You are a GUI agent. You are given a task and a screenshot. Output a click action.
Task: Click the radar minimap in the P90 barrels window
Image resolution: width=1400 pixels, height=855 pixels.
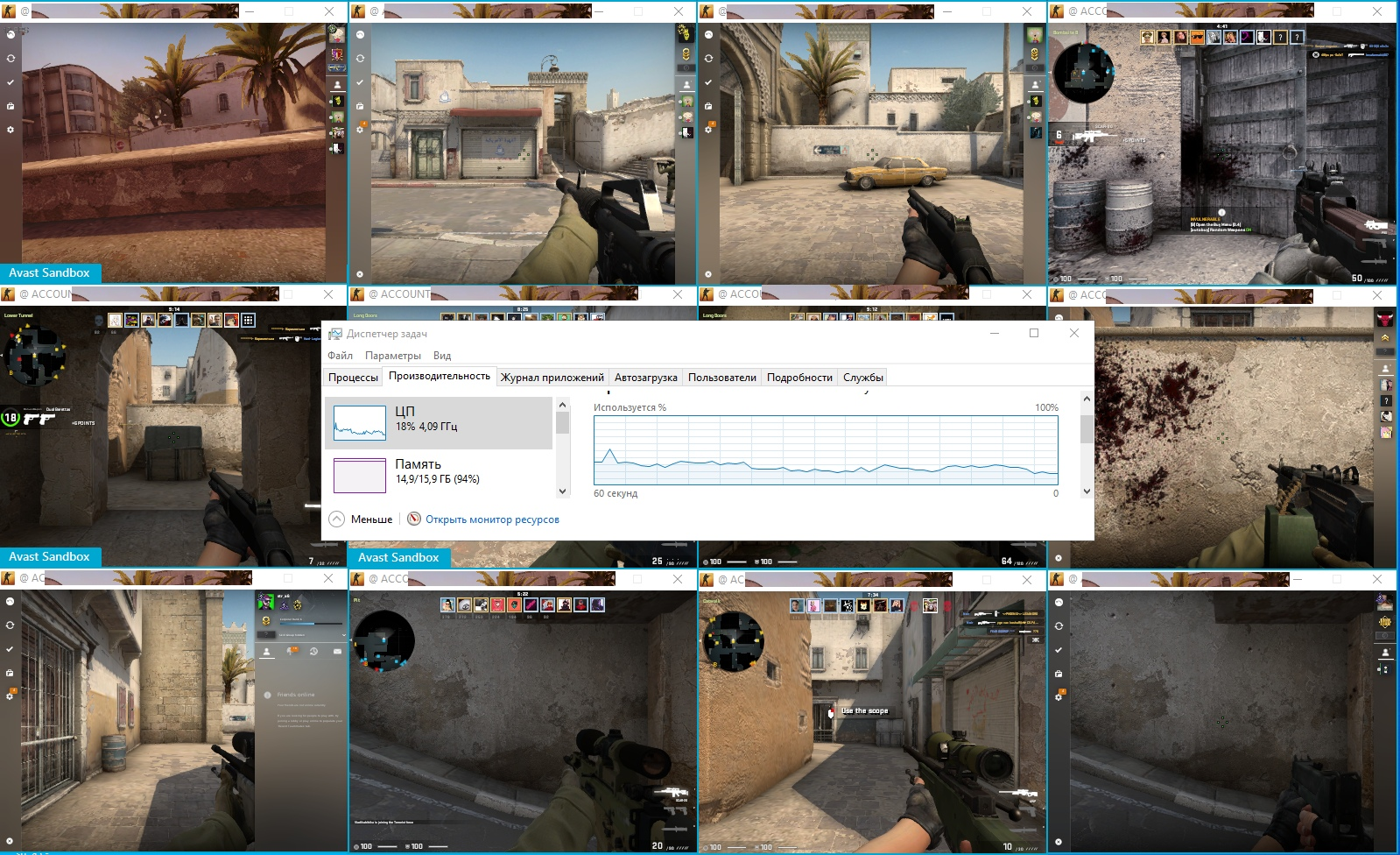tap(1083, 72)
